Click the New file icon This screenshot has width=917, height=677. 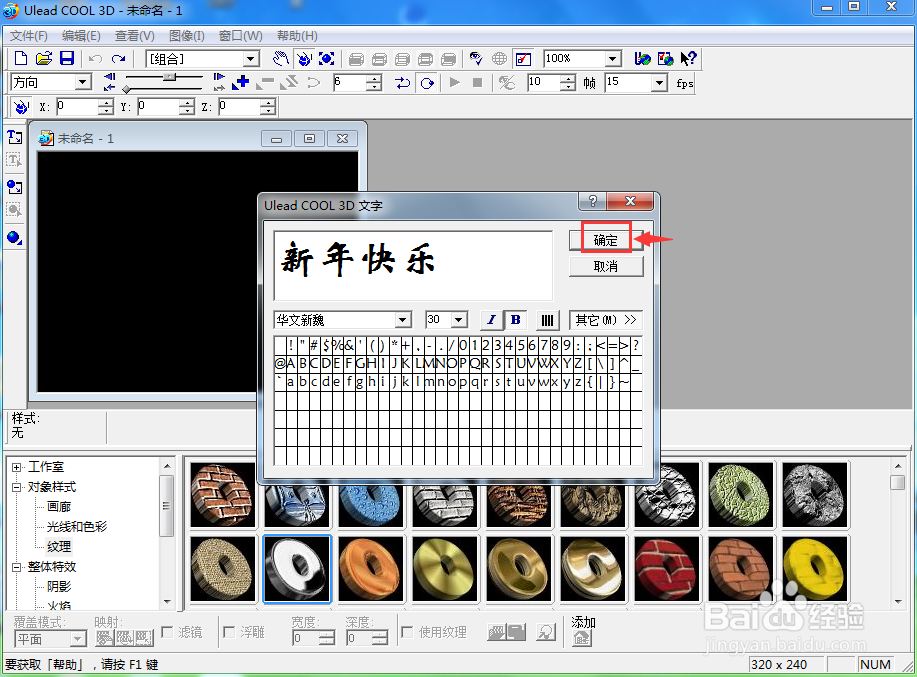(20, 58)
